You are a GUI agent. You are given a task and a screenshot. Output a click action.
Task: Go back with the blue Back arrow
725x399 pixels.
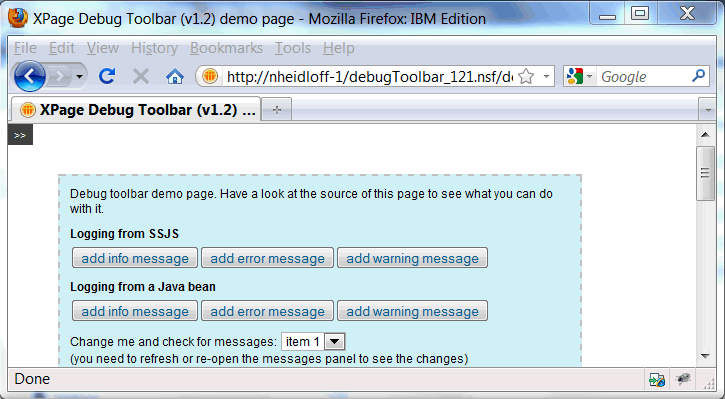tap(30, 76)
